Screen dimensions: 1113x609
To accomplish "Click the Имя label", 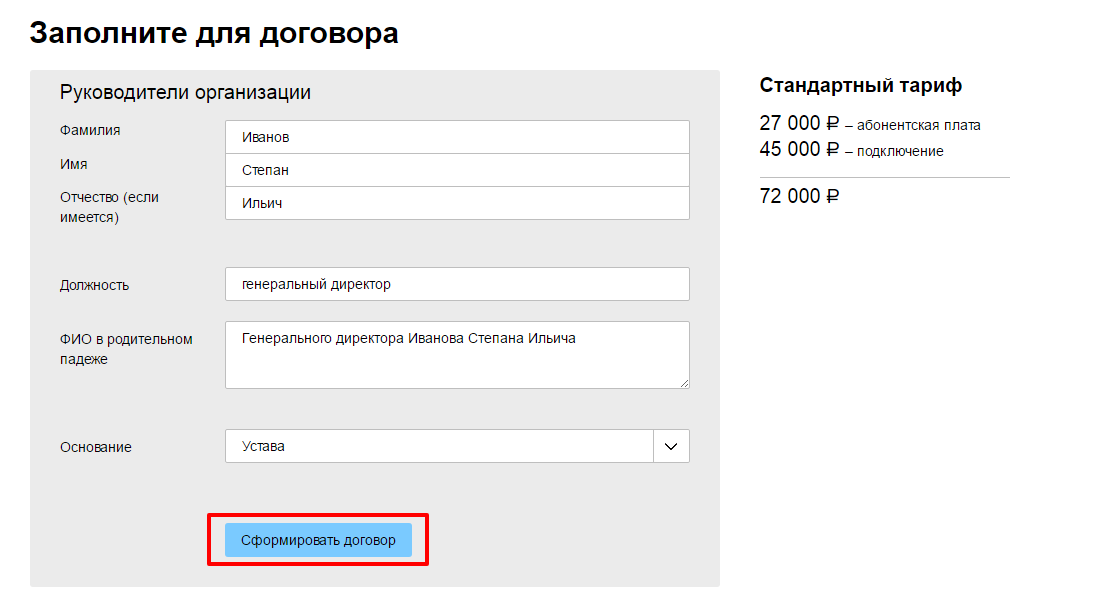I will [74, 164].
